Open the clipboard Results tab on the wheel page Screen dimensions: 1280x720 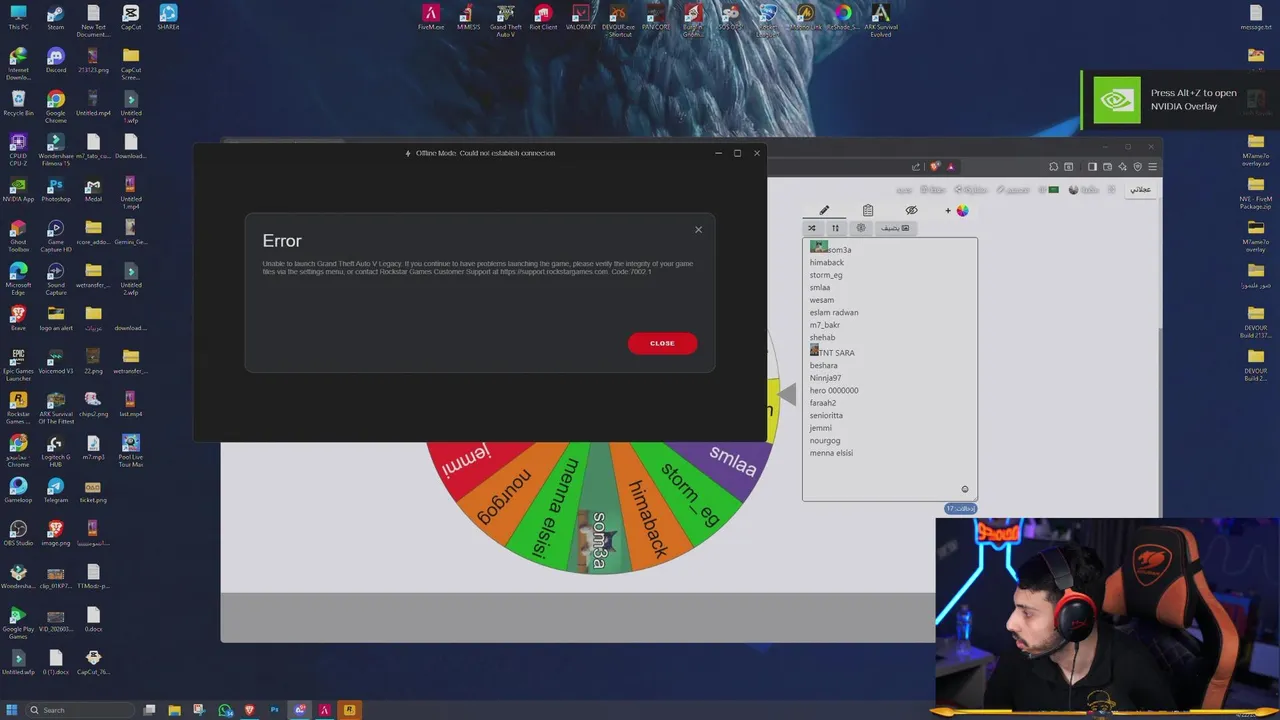pyautogui.click(x=868, y=210)
